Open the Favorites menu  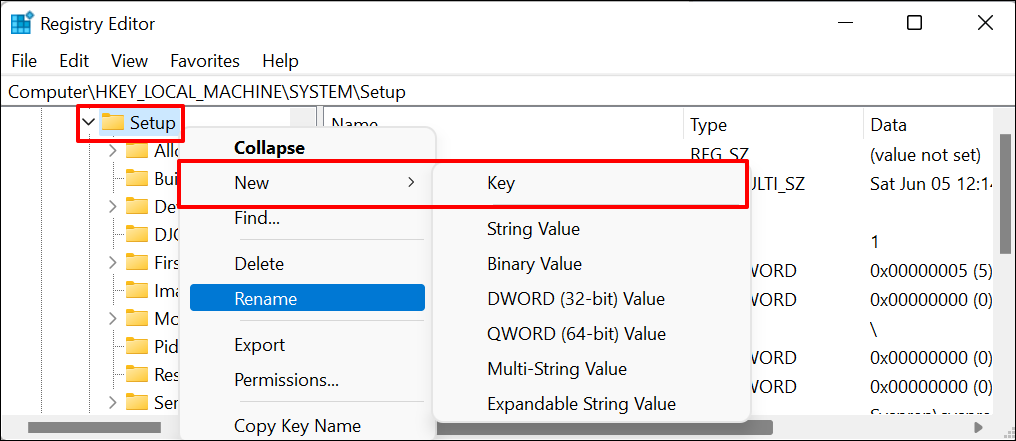[205, 61]
